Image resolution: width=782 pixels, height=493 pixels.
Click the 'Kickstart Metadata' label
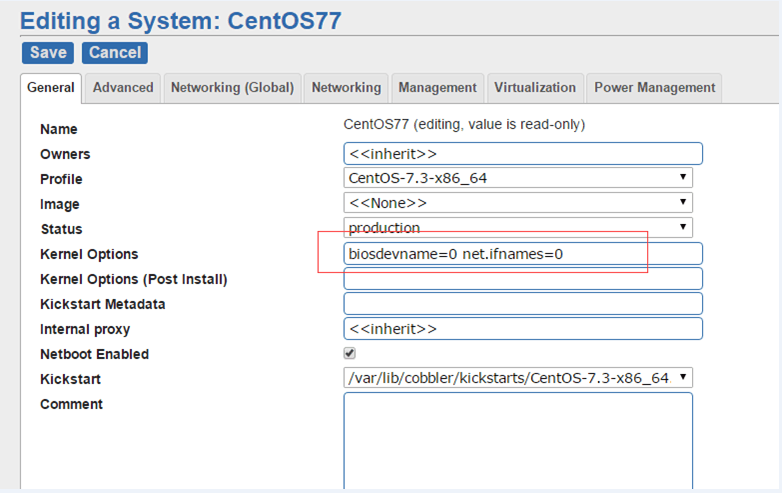click(102, 304)
